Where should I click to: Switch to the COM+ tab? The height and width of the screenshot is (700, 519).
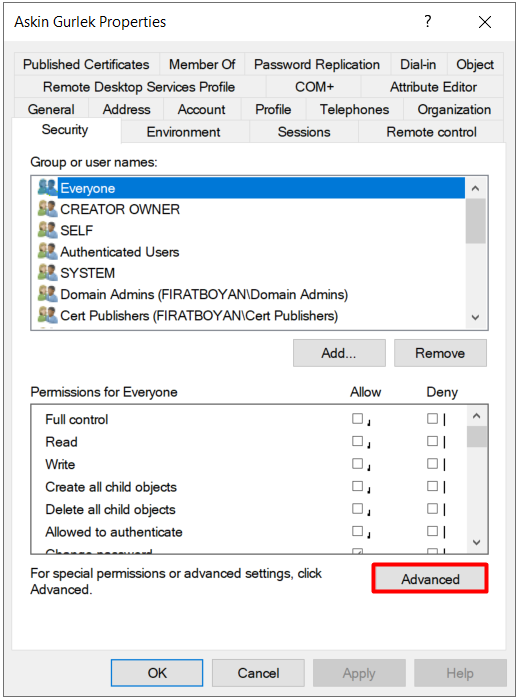click(x=314, y=87)
